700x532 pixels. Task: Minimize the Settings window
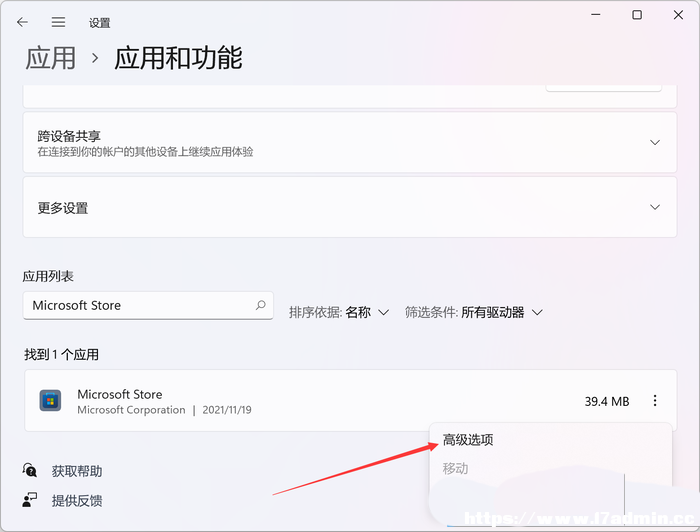[596, 15]
